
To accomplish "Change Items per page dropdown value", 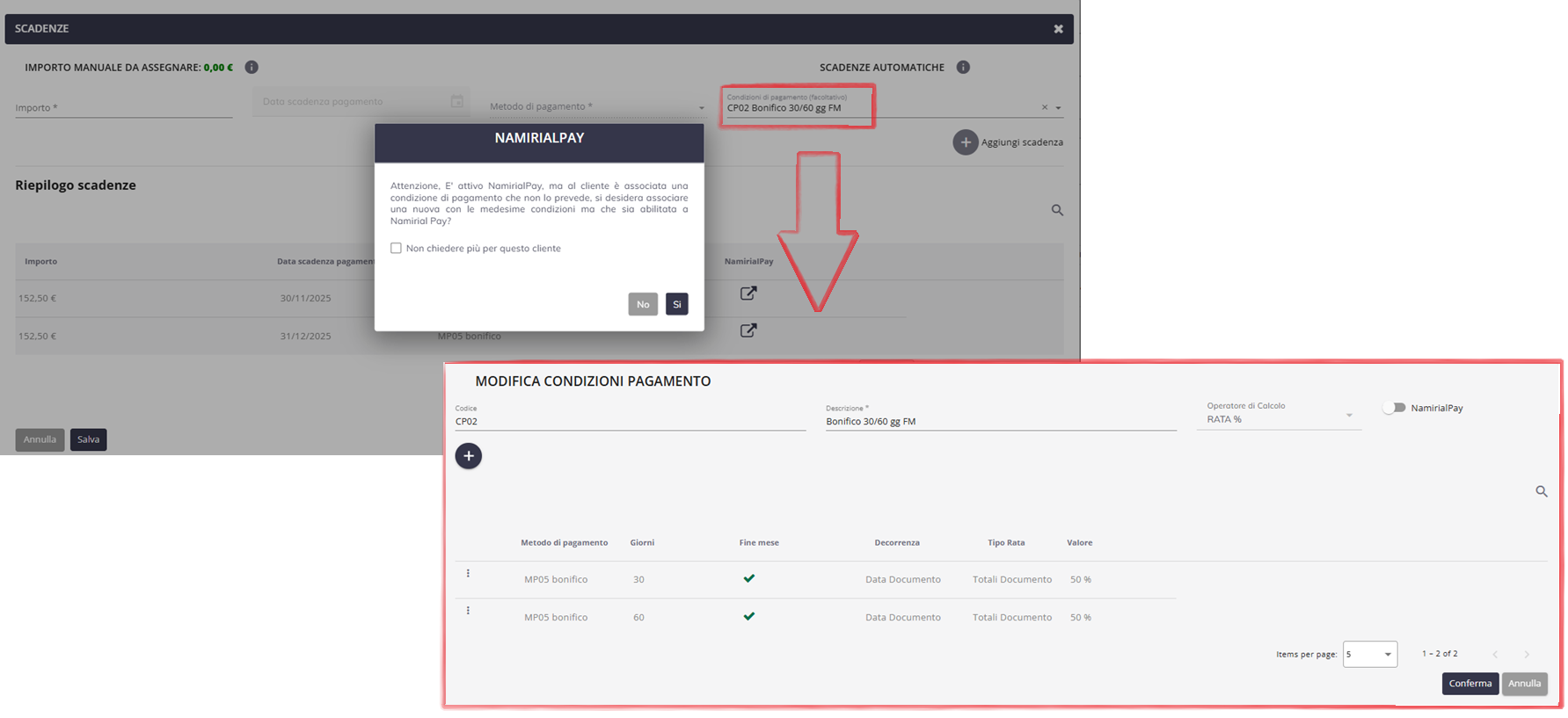I will [x=1369, y=654].
